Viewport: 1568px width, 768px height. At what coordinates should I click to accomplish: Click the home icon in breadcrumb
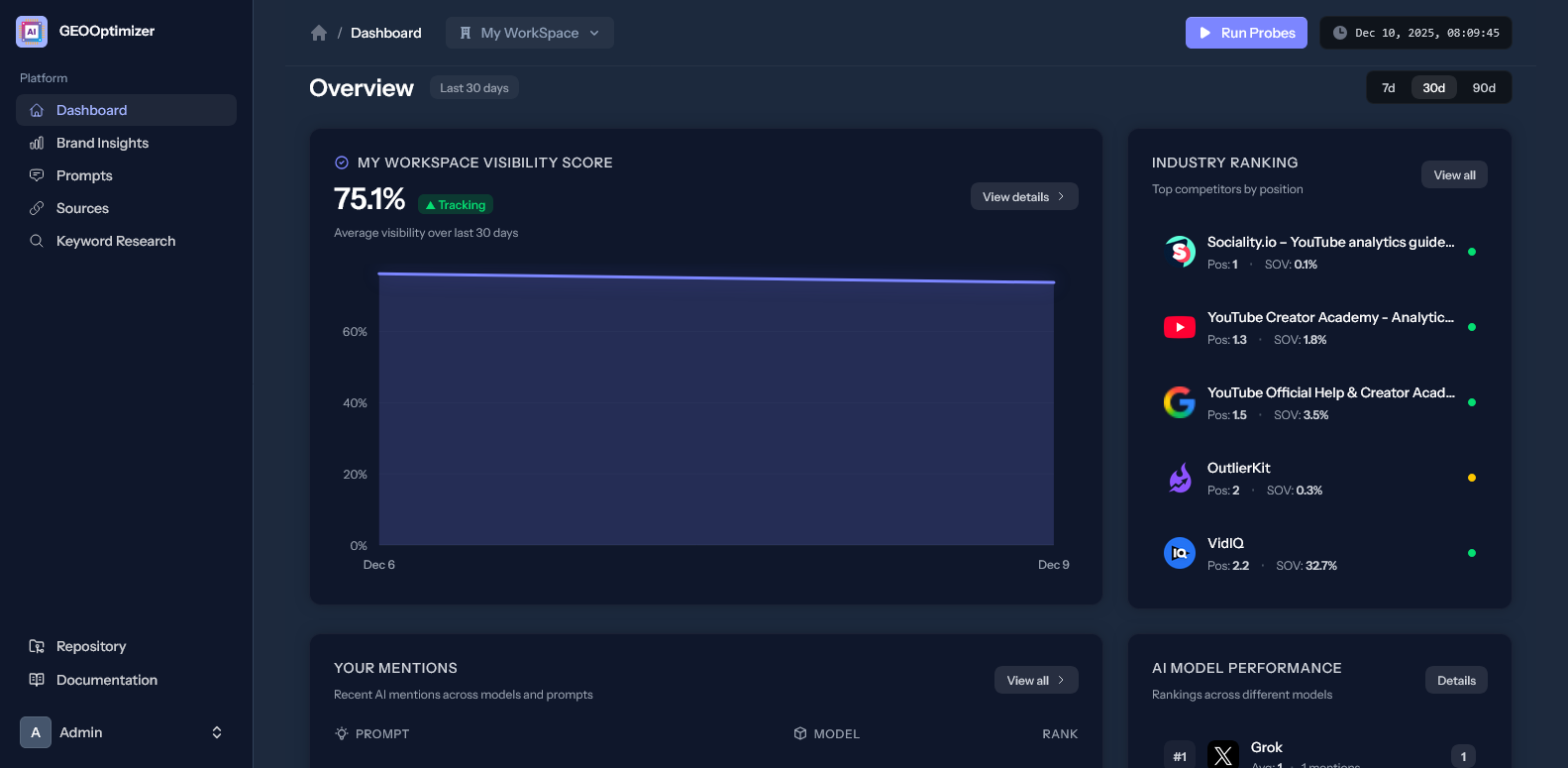coord(319,33)
